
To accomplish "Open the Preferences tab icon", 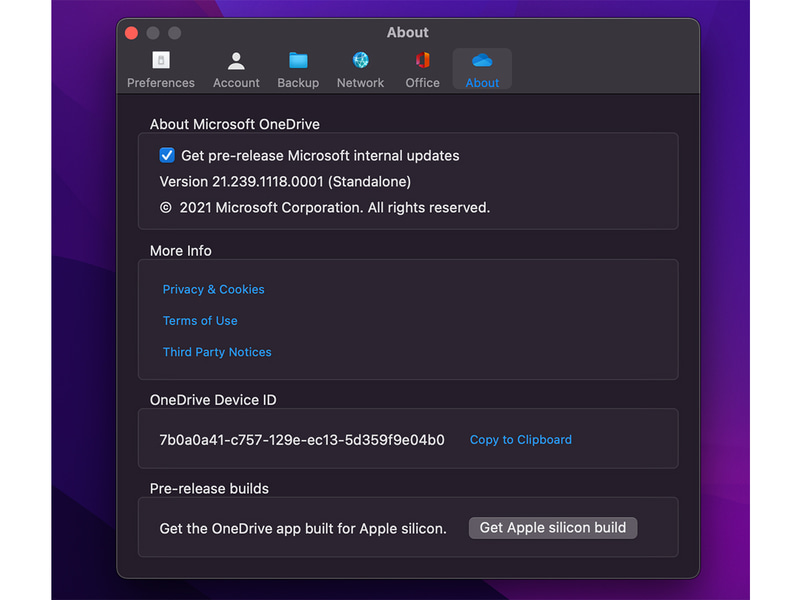I will click(x=161, y=61).
